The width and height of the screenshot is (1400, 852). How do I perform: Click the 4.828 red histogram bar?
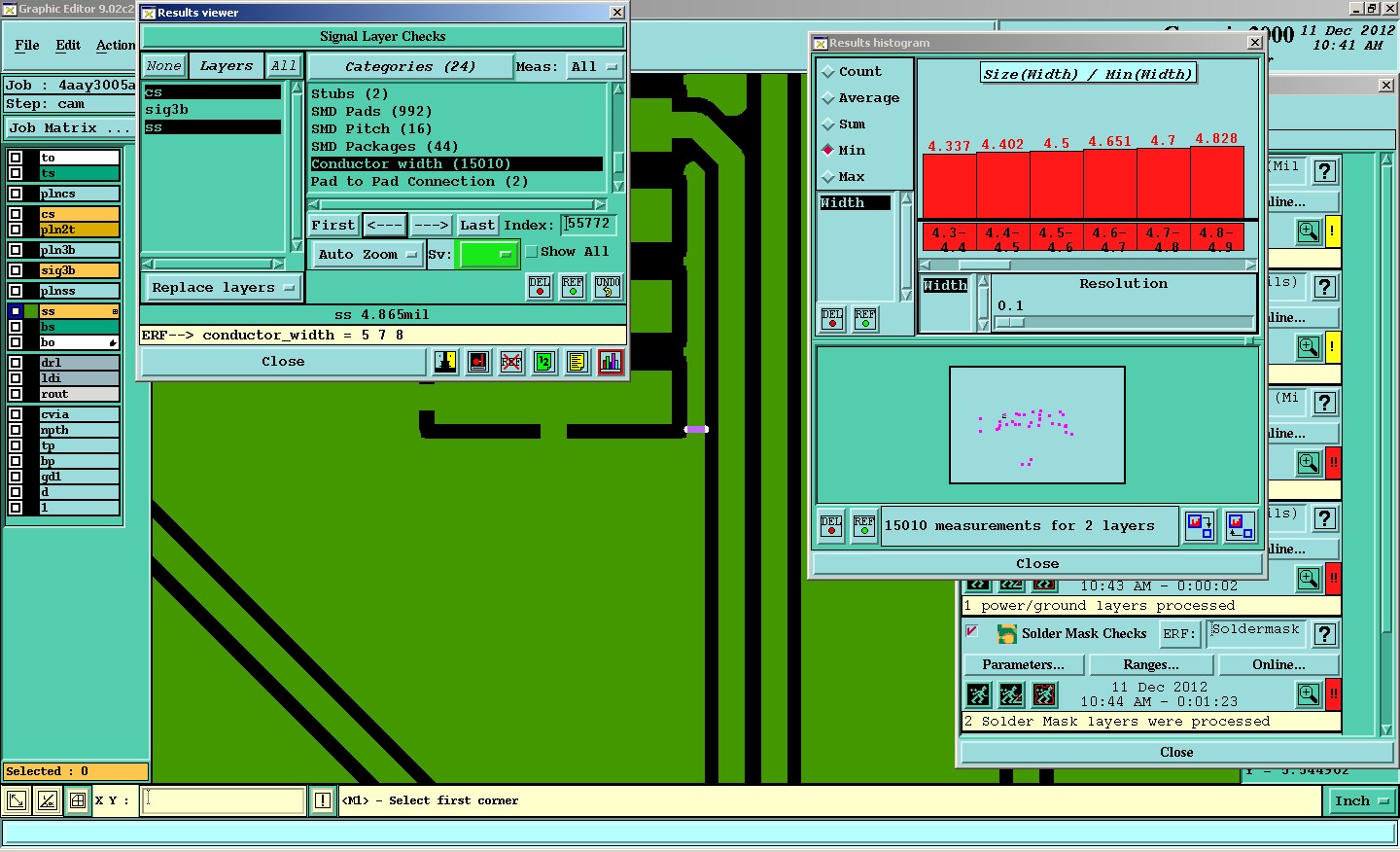tap(1216, 182)
